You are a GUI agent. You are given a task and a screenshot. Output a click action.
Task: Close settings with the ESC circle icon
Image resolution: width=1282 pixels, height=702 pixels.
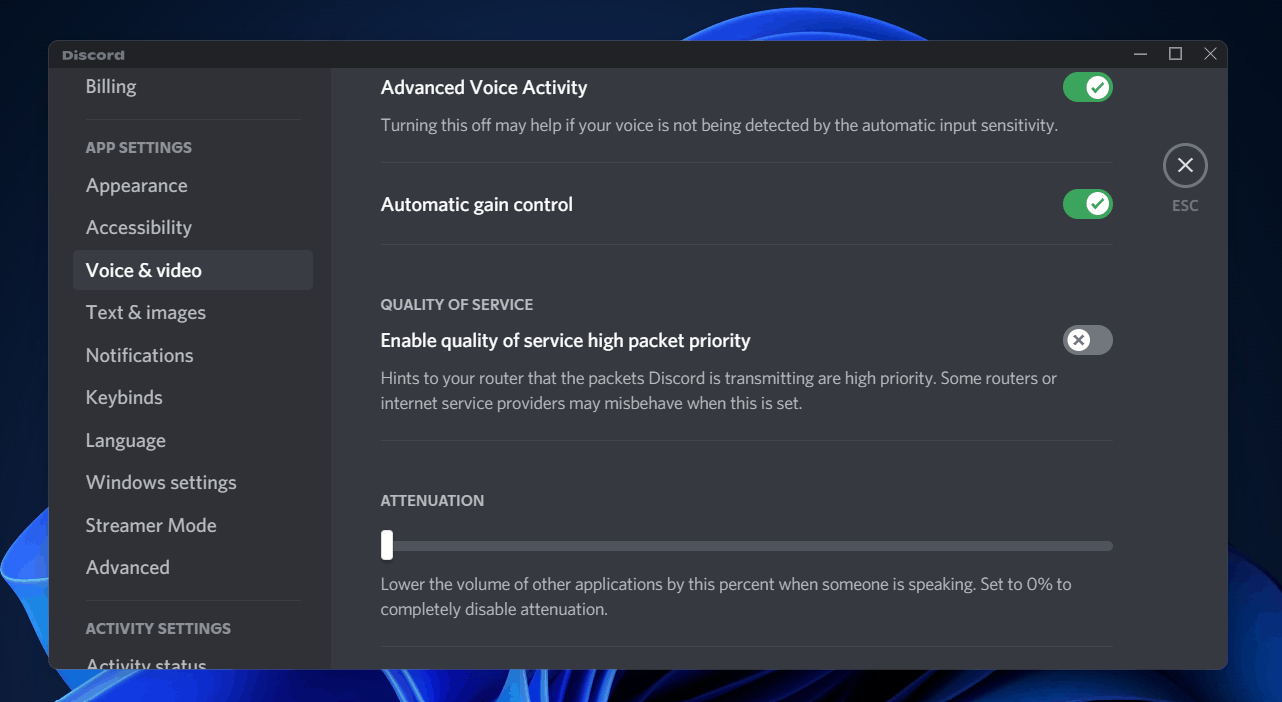[1185, 166]
